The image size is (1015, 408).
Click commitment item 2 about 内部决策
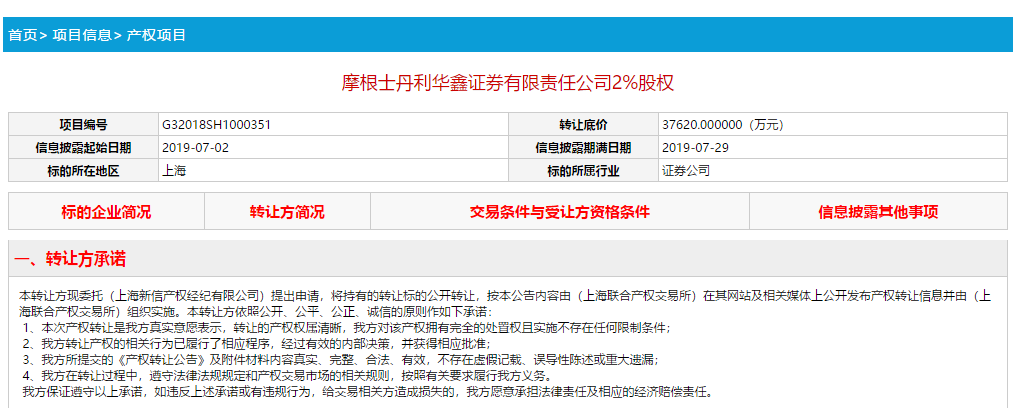point(256,343)
